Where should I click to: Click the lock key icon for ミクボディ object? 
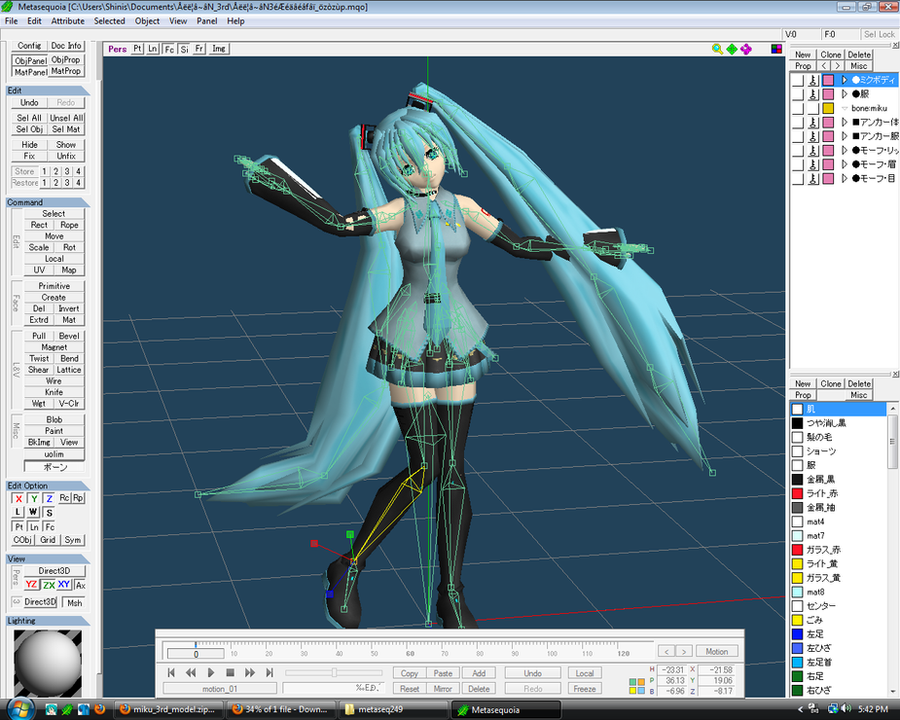813,80
